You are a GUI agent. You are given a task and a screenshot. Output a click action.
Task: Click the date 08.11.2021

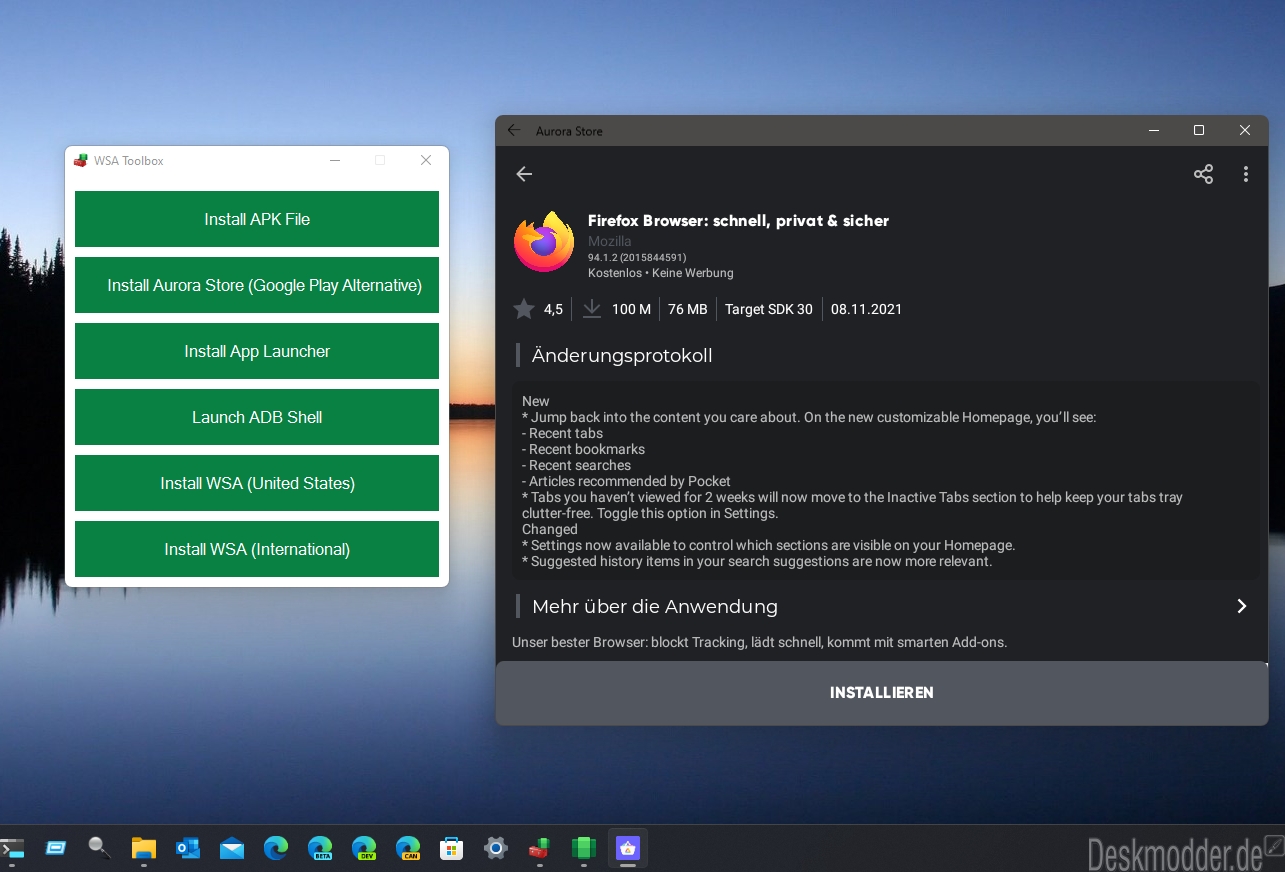866,309
